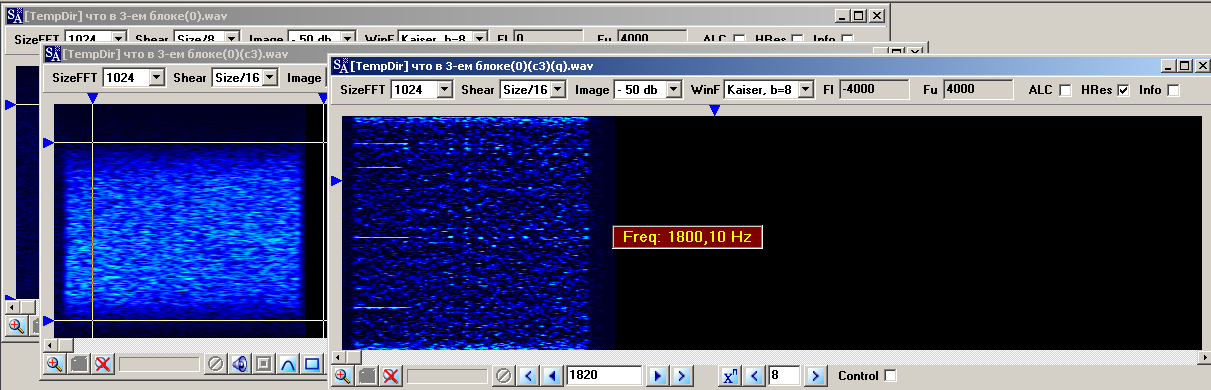This screenshot has width=1211, height=390.
Task: Check the Info box in front window
Action: (1173, 90)
